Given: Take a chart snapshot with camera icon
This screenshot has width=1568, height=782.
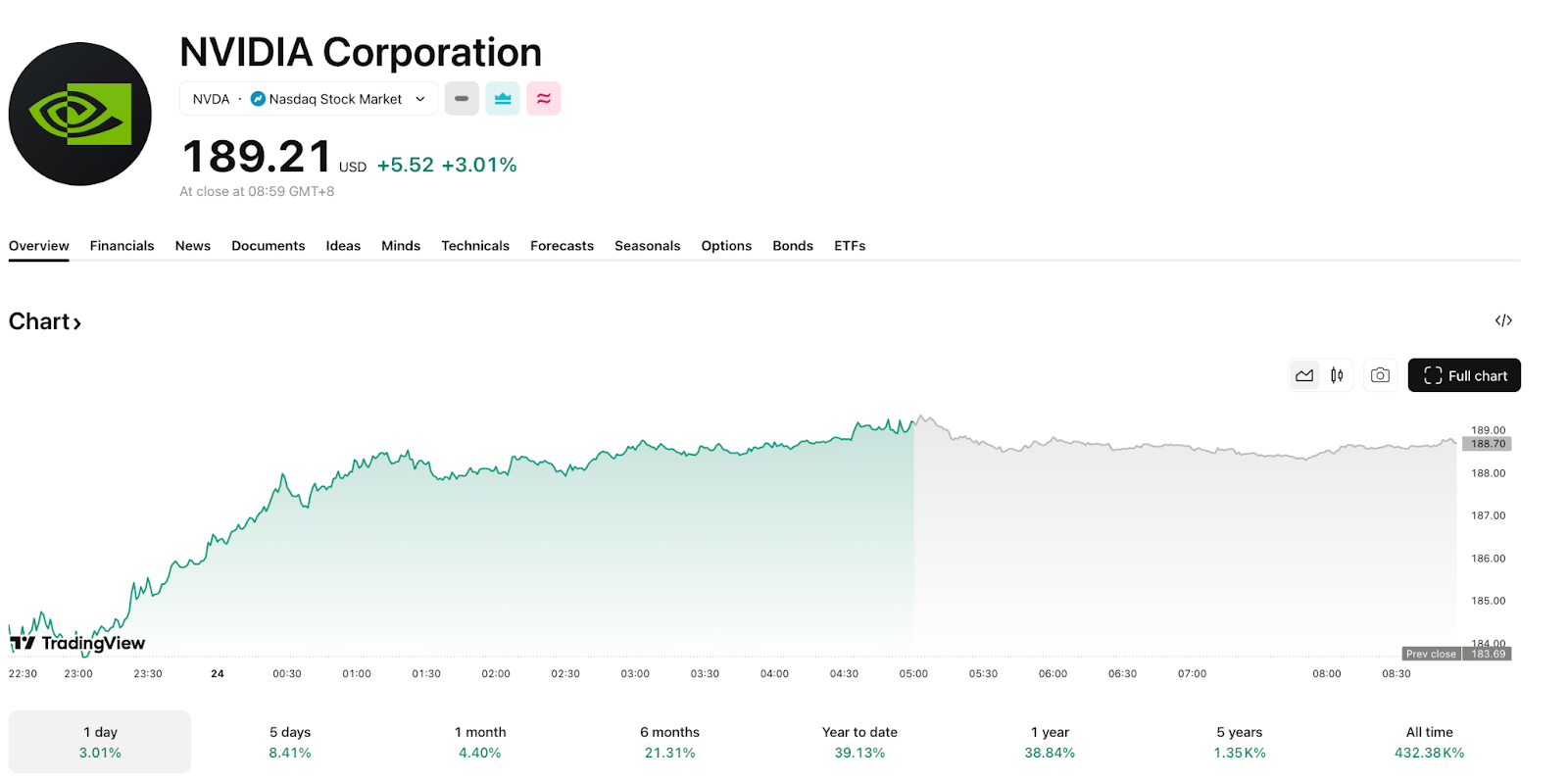Looking at the screenshot, I should point(1380,375).
